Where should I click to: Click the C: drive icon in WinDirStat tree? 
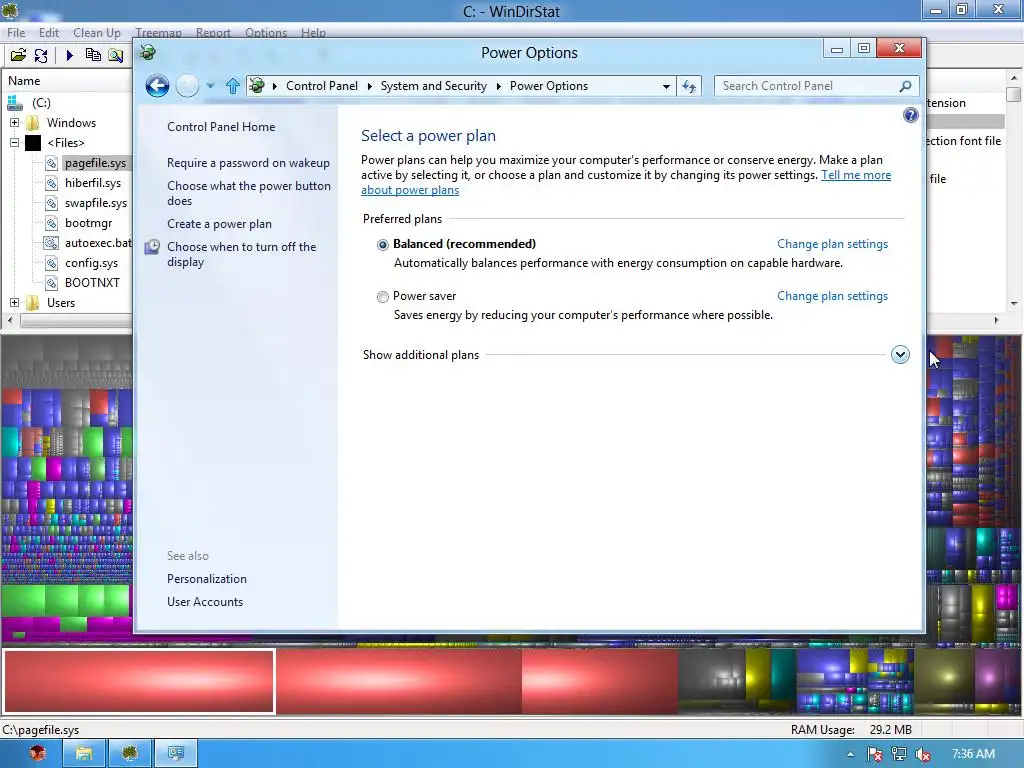click(15, 103)
